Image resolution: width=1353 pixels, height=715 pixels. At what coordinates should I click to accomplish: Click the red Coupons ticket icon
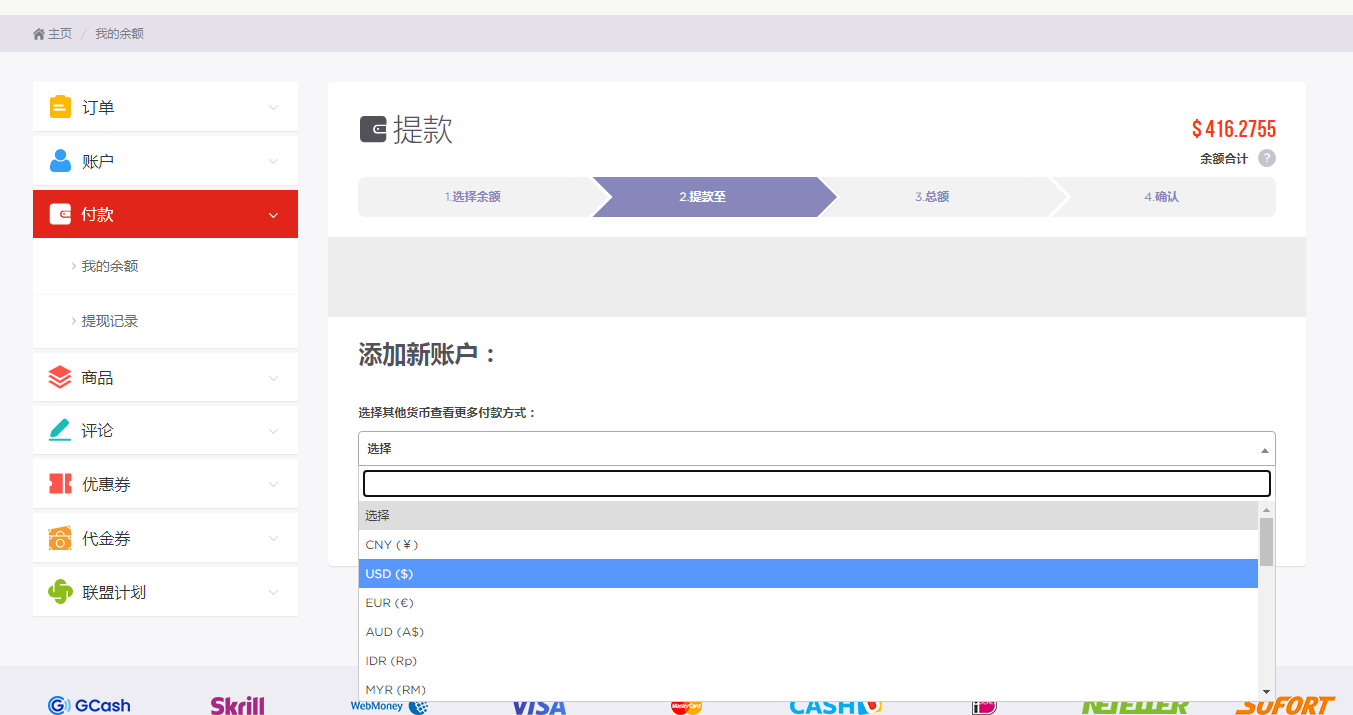click(x=60, y=484)
